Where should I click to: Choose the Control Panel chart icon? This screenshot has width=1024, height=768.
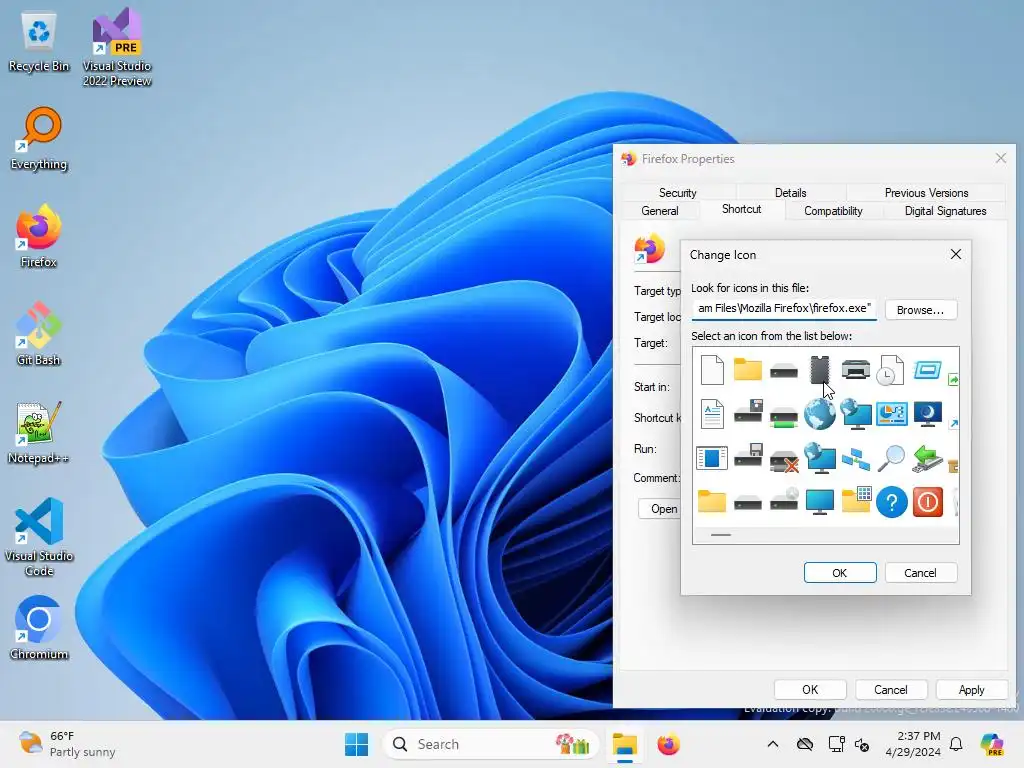pyautogui.click(x=891, y=414)
